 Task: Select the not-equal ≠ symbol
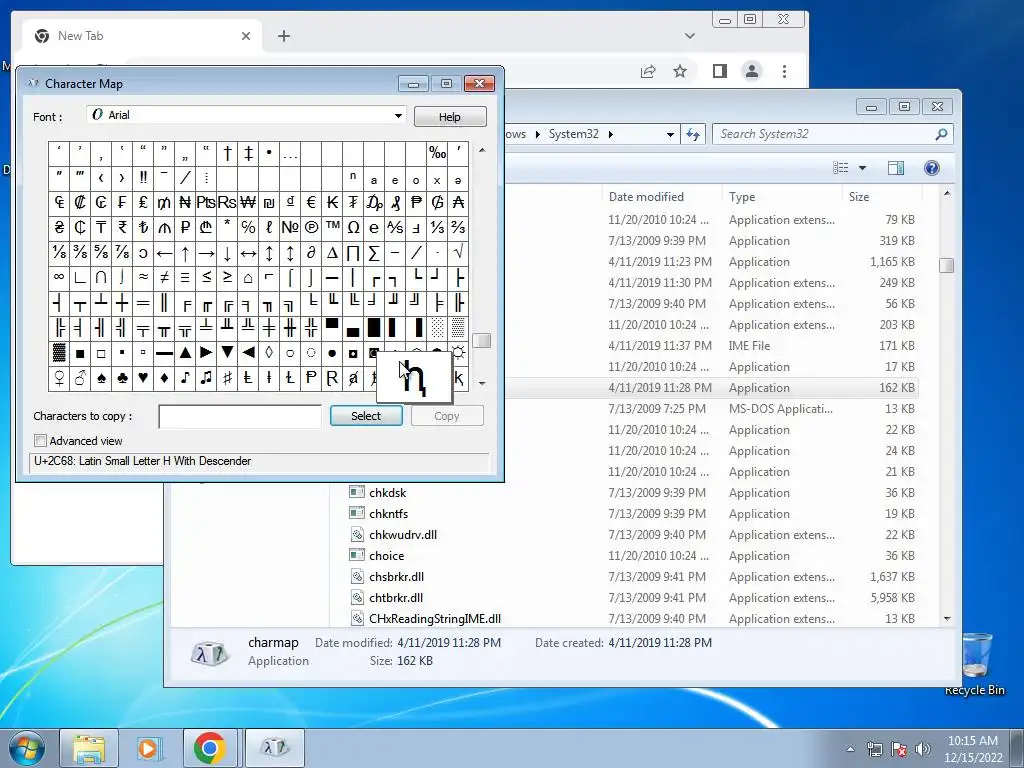(x=164, y=278)
